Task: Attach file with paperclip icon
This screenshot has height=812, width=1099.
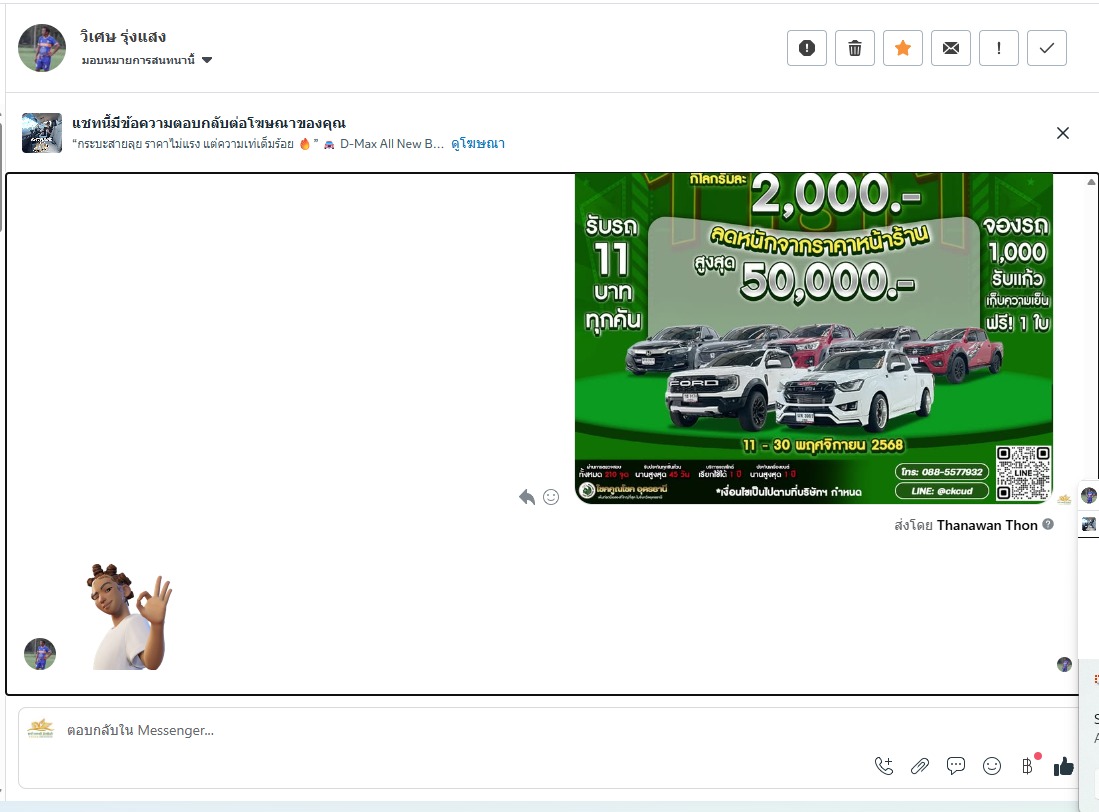Action: [920, 766]
